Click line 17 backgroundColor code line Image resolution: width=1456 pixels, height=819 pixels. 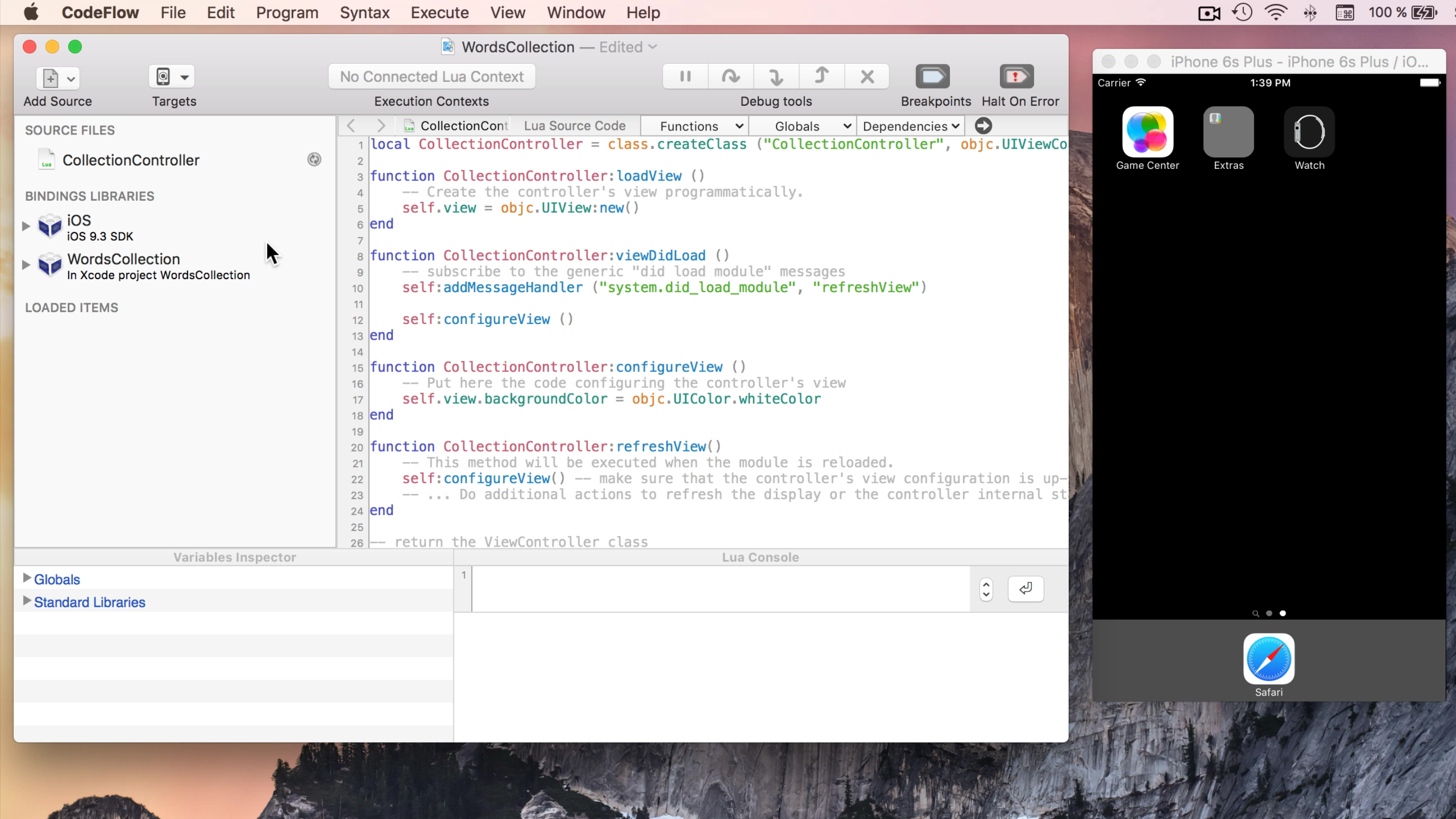pos(611,399)
